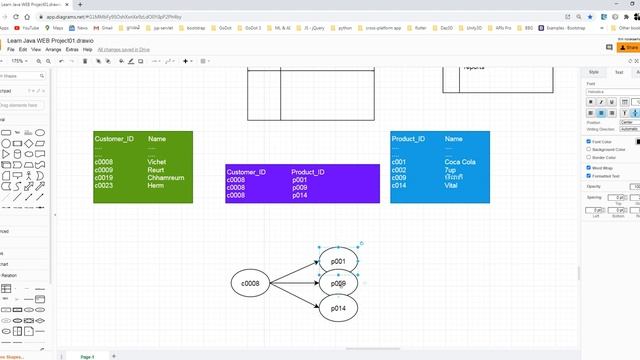Apply underline text formatting

point(611,102)
